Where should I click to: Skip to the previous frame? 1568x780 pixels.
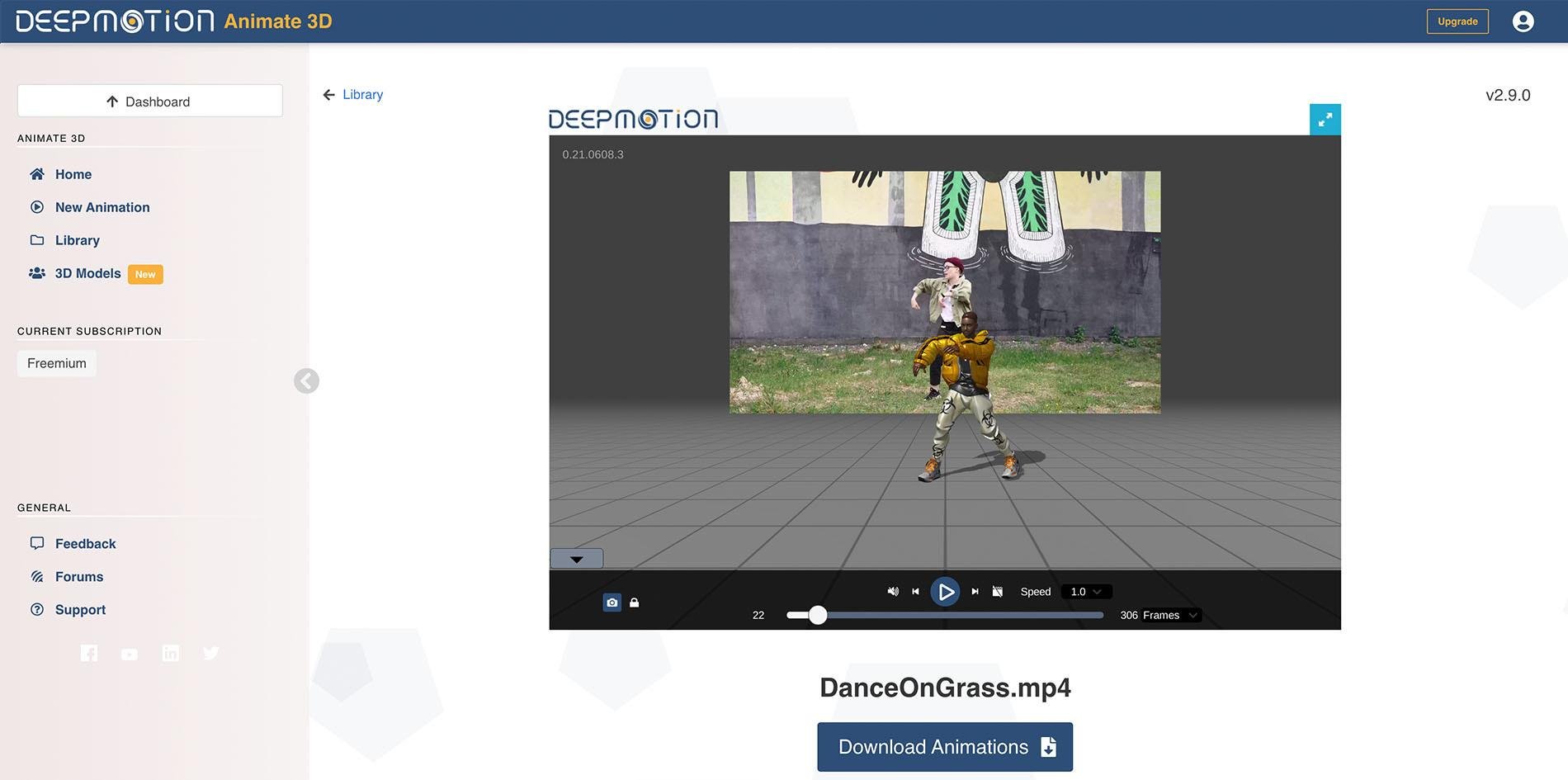point(915,592)
